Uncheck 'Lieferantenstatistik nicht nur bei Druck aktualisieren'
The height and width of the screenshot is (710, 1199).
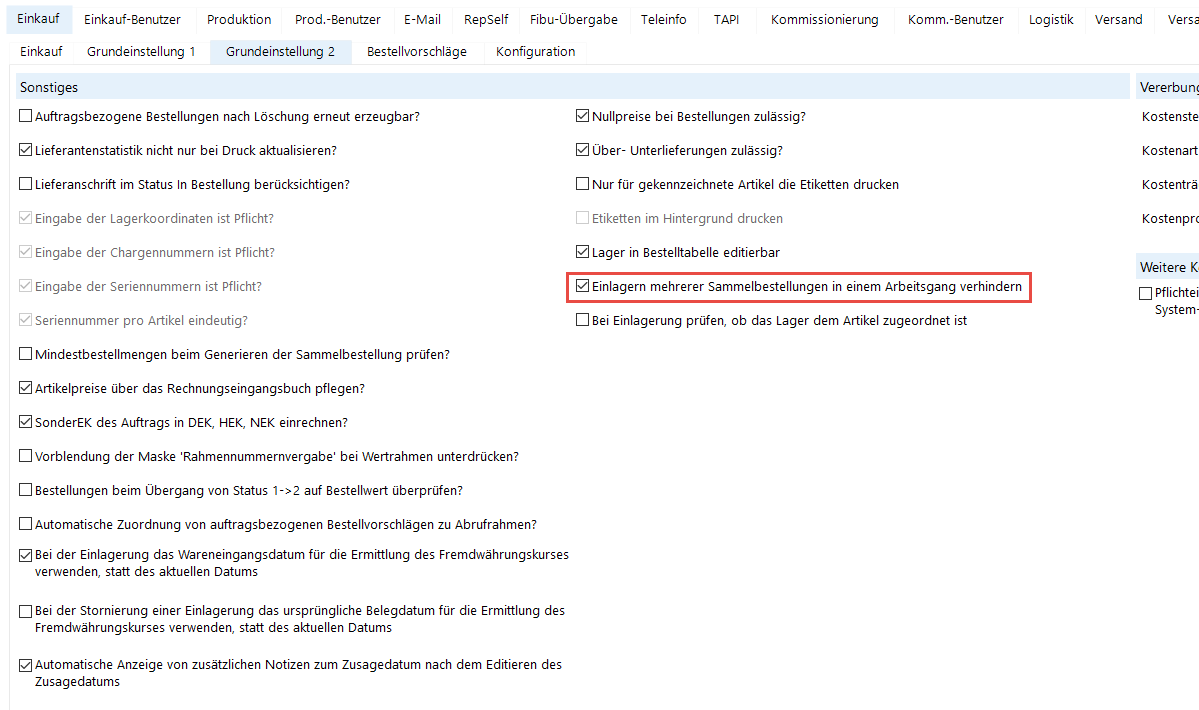pyautogui.click(x=25, y=150)
